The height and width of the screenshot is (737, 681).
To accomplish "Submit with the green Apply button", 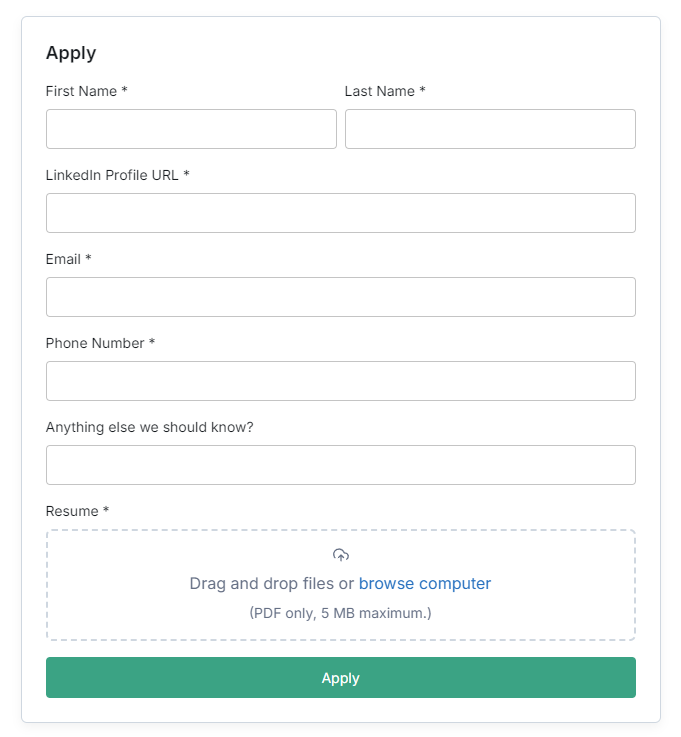I will 341,677.
